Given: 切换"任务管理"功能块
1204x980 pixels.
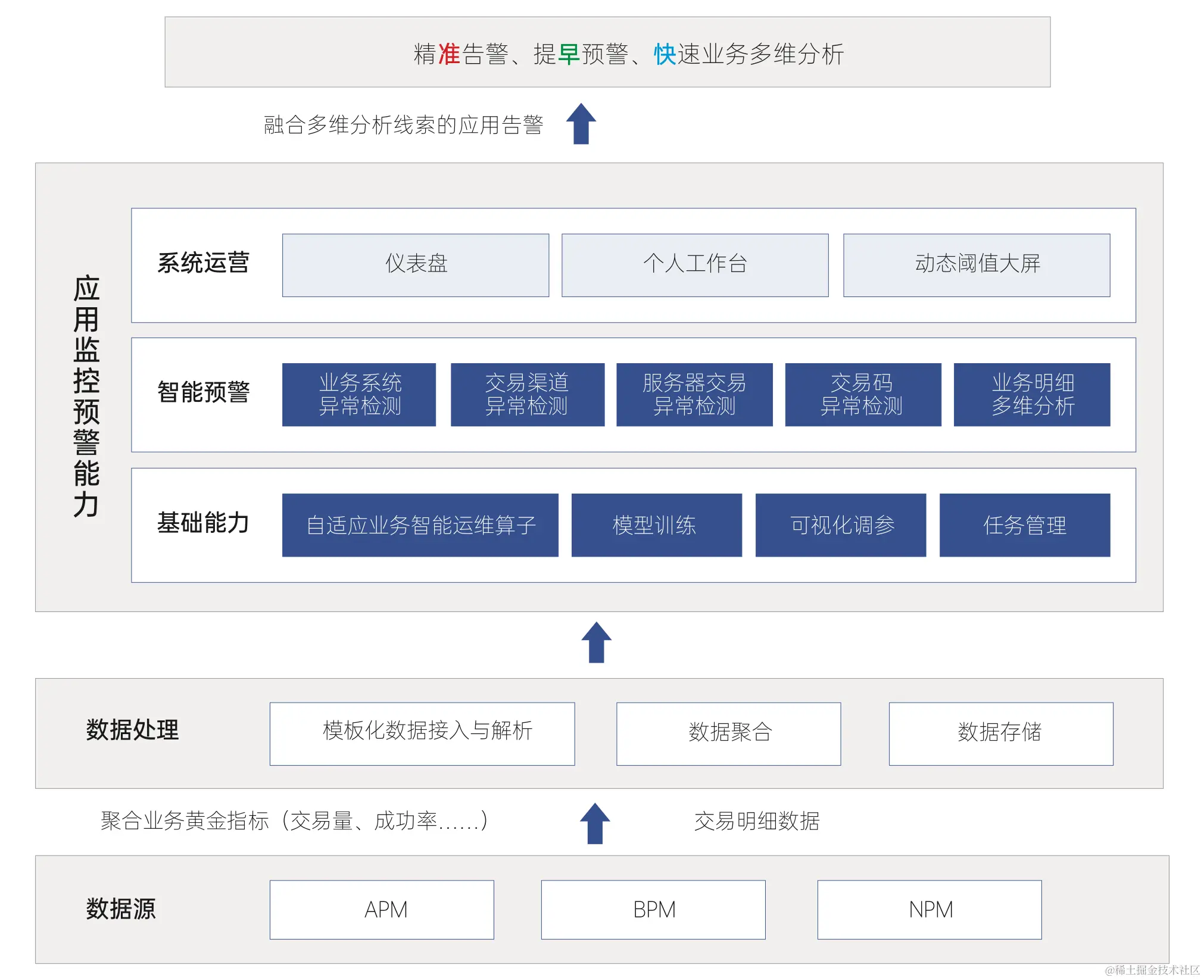Looking at the screenshot, I should 1024,525.
